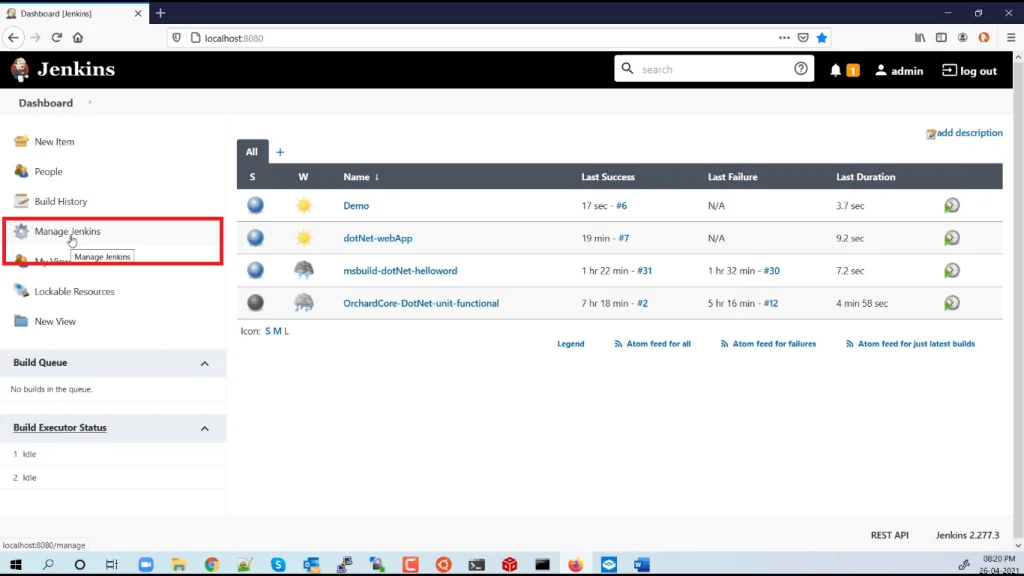Image resolution: width=1024 pixels, height=576 pixels.
Task: Open the Demo job
Action: coord(356,206)
